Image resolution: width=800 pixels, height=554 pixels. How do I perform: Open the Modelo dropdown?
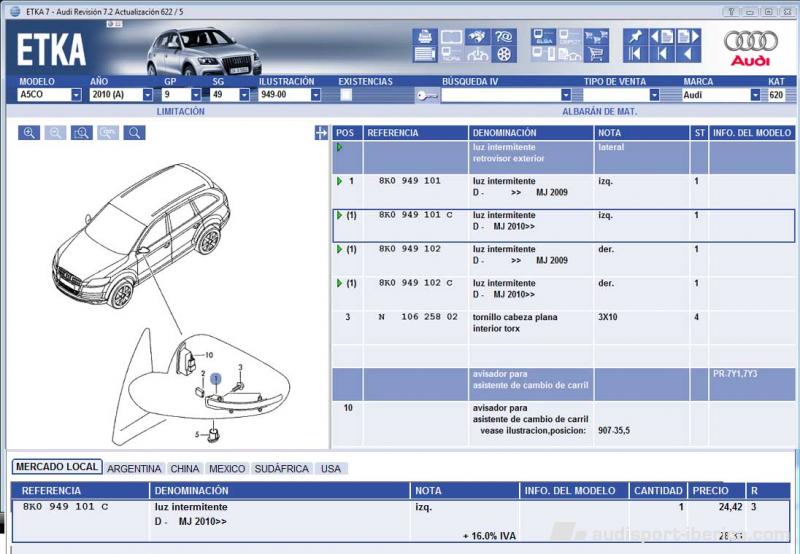click(76, 95)
